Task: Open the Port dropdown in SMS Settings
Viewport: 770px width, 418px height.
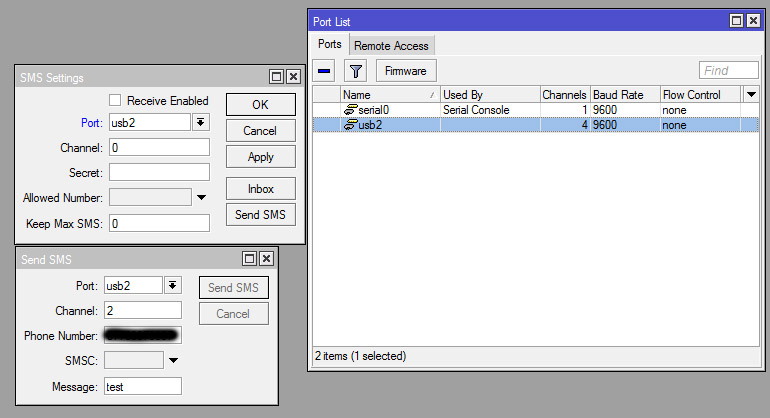Action: [x=201, y=122]
